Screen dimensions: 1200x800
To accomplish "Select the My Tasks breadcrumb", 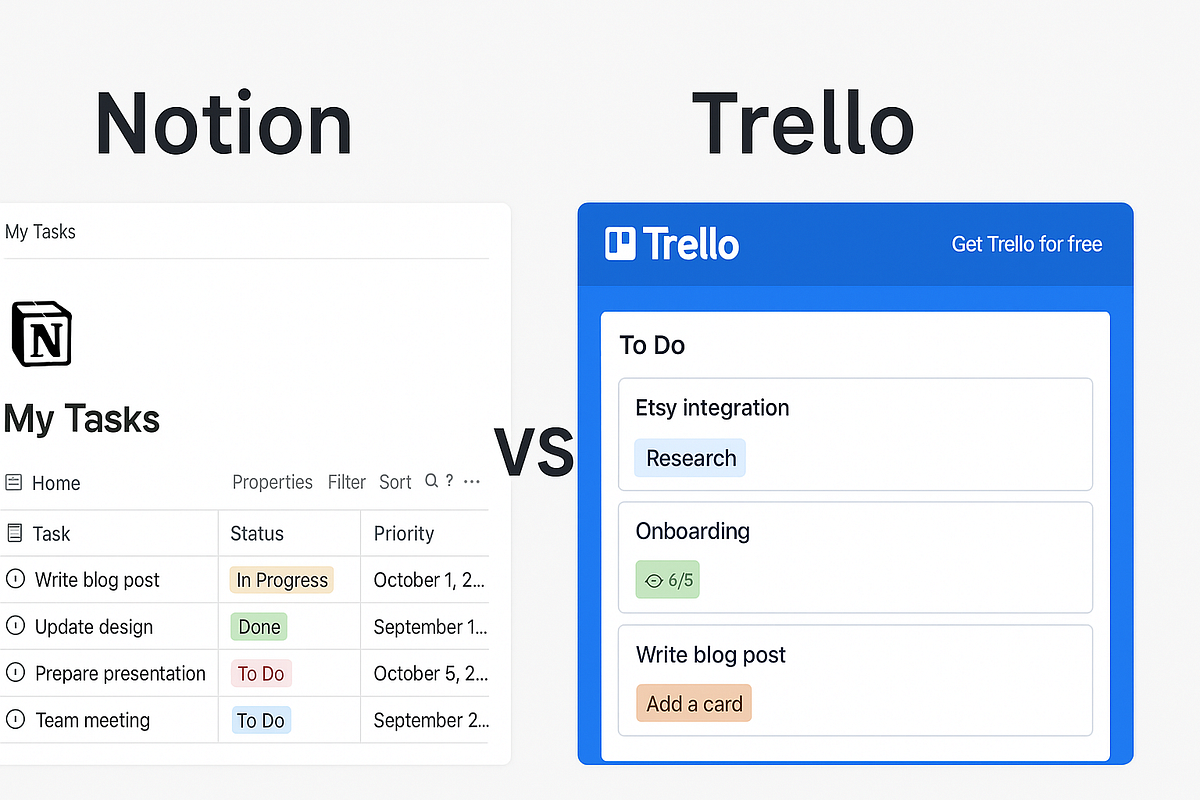I will click(40, 231).
